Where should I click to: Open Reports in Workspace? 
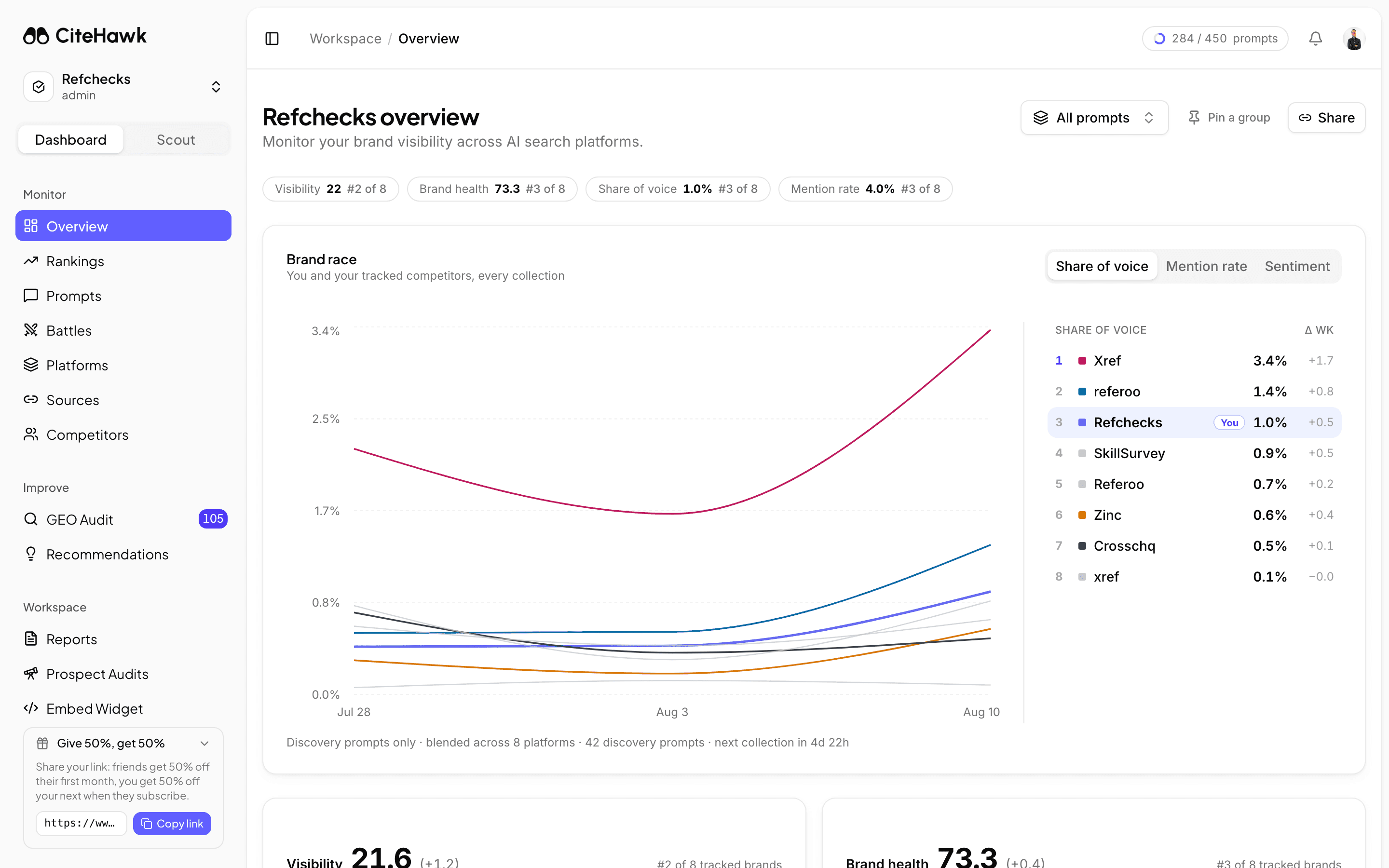pyautogui.click(x=123, y=639)
